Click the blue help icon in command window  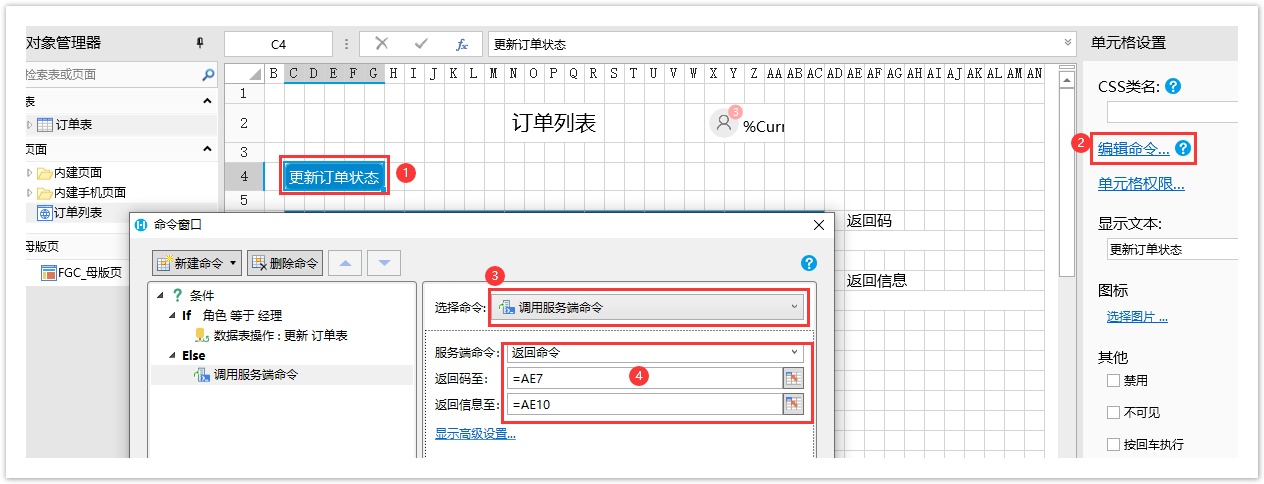click(x=809, y=263)
